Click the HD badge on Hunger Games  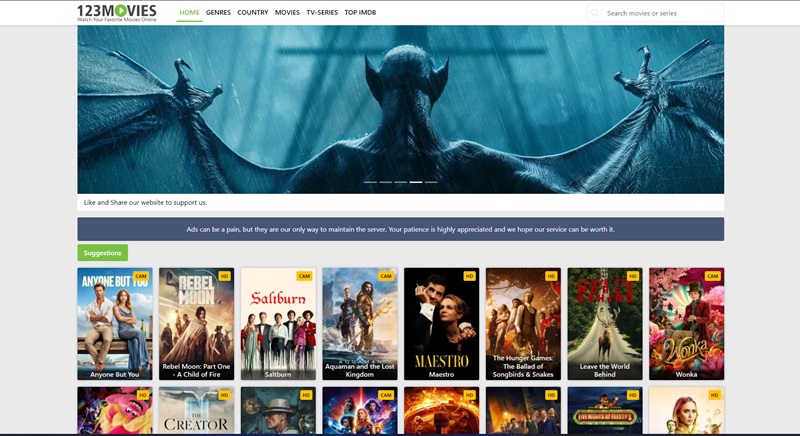(551, 276)
